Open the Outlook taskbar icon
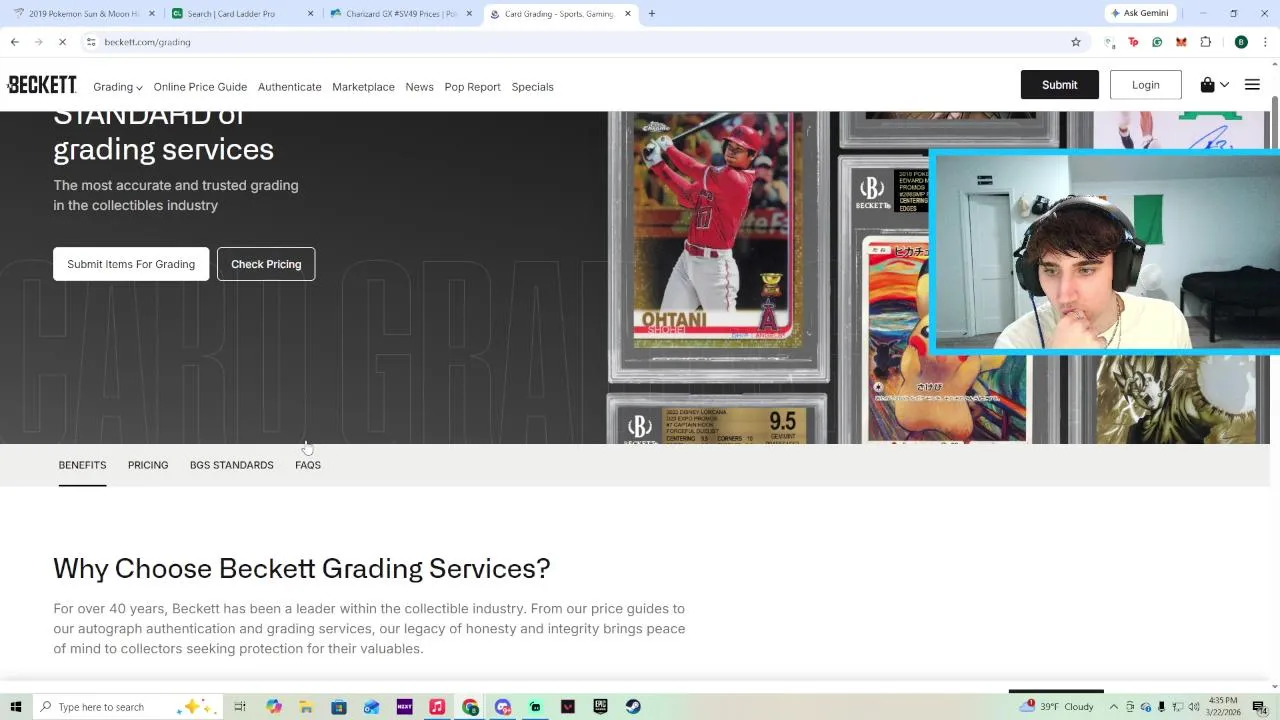Screen dimensions: 1280x720 pyautogui.click(x=371, y=707)
